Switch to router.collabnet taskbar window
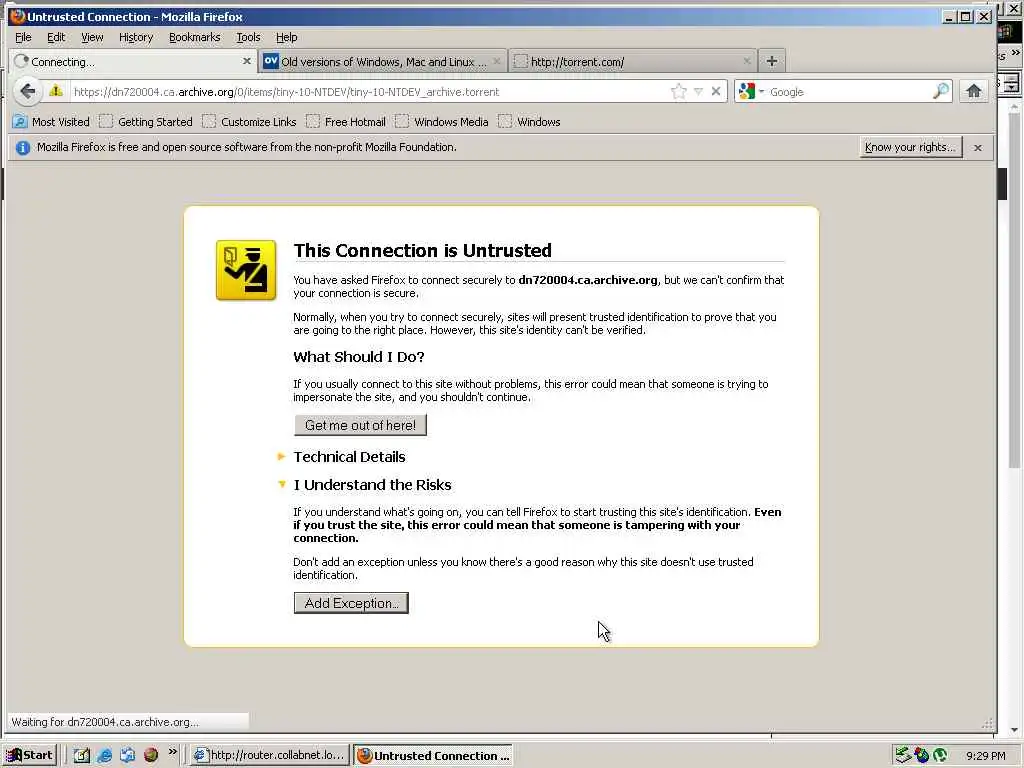The image size is (1024, 768). click(x=270, y=755)
